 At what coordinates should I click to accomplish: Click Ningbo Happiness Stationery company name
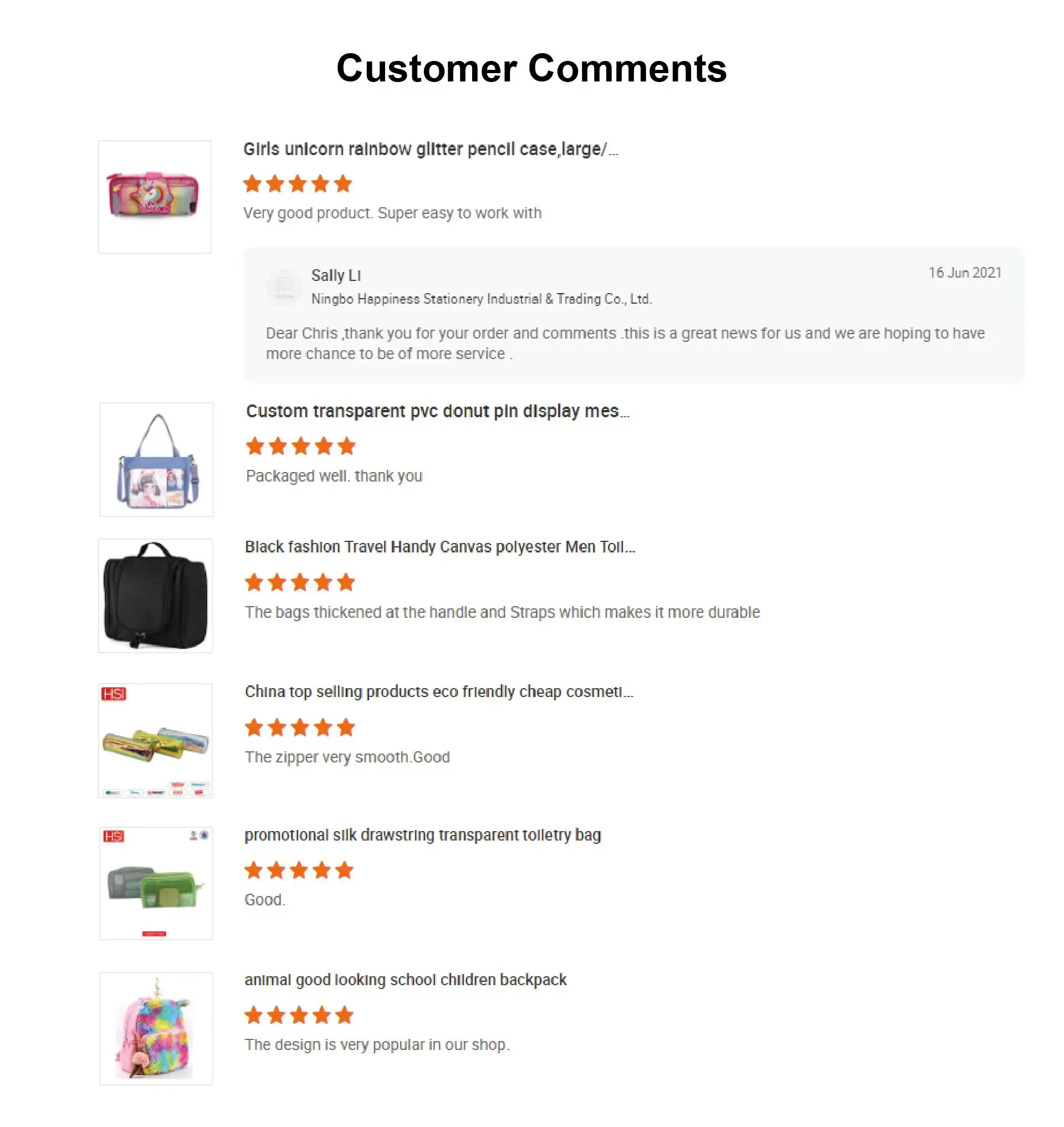[482, 299]
